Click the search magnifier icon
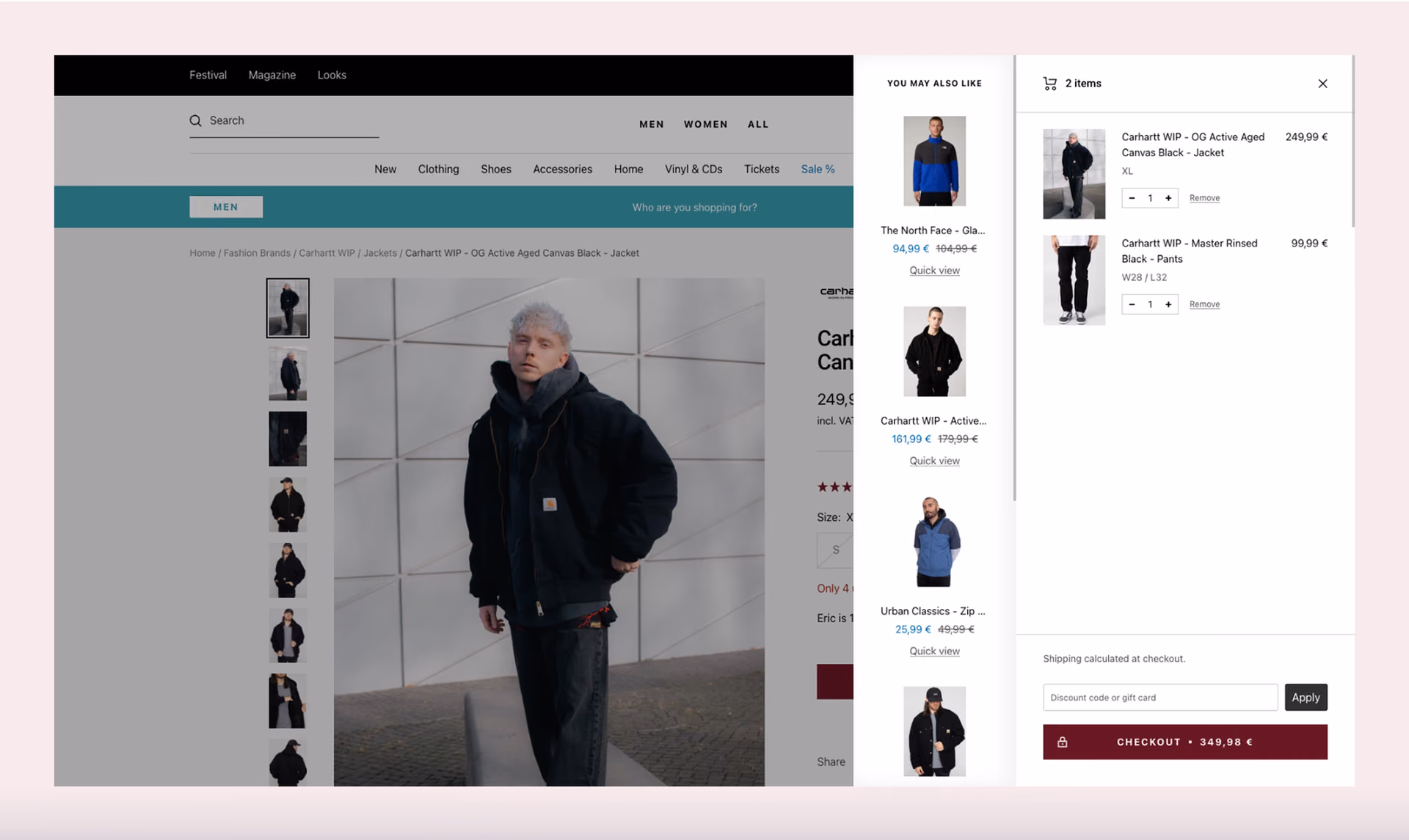Screen dimensions: 1409x840 click(x=195, y=120)
